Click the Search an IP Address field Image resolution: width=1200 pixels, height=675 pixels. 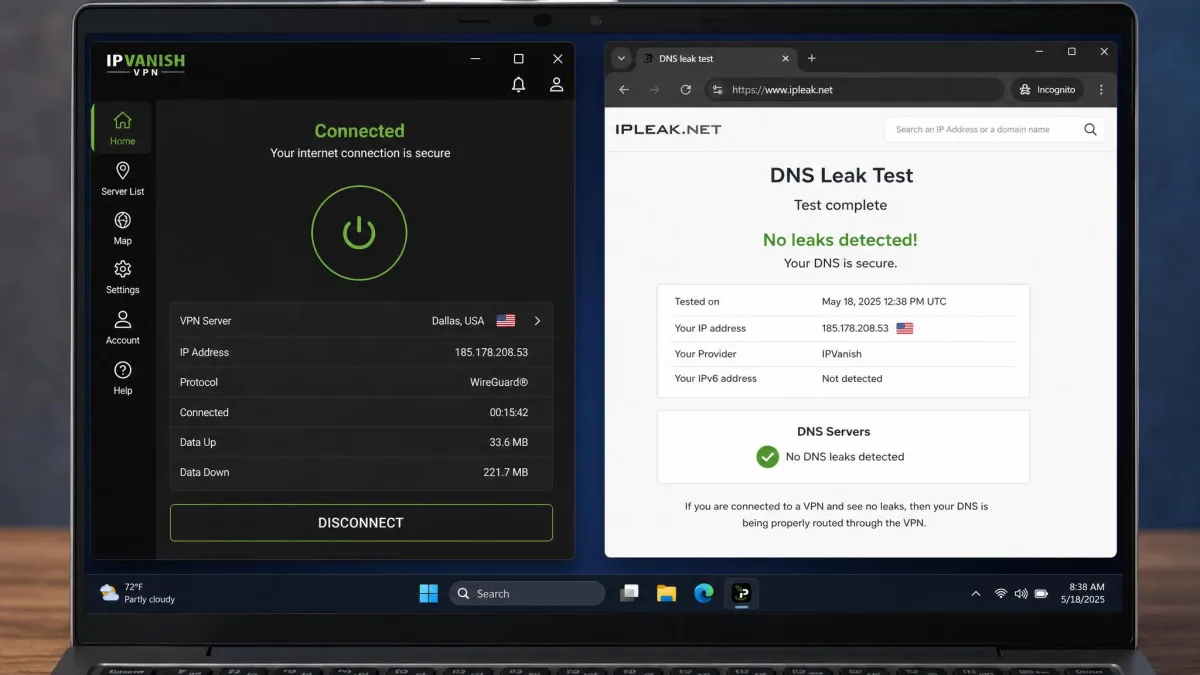[x=994, y=129]
